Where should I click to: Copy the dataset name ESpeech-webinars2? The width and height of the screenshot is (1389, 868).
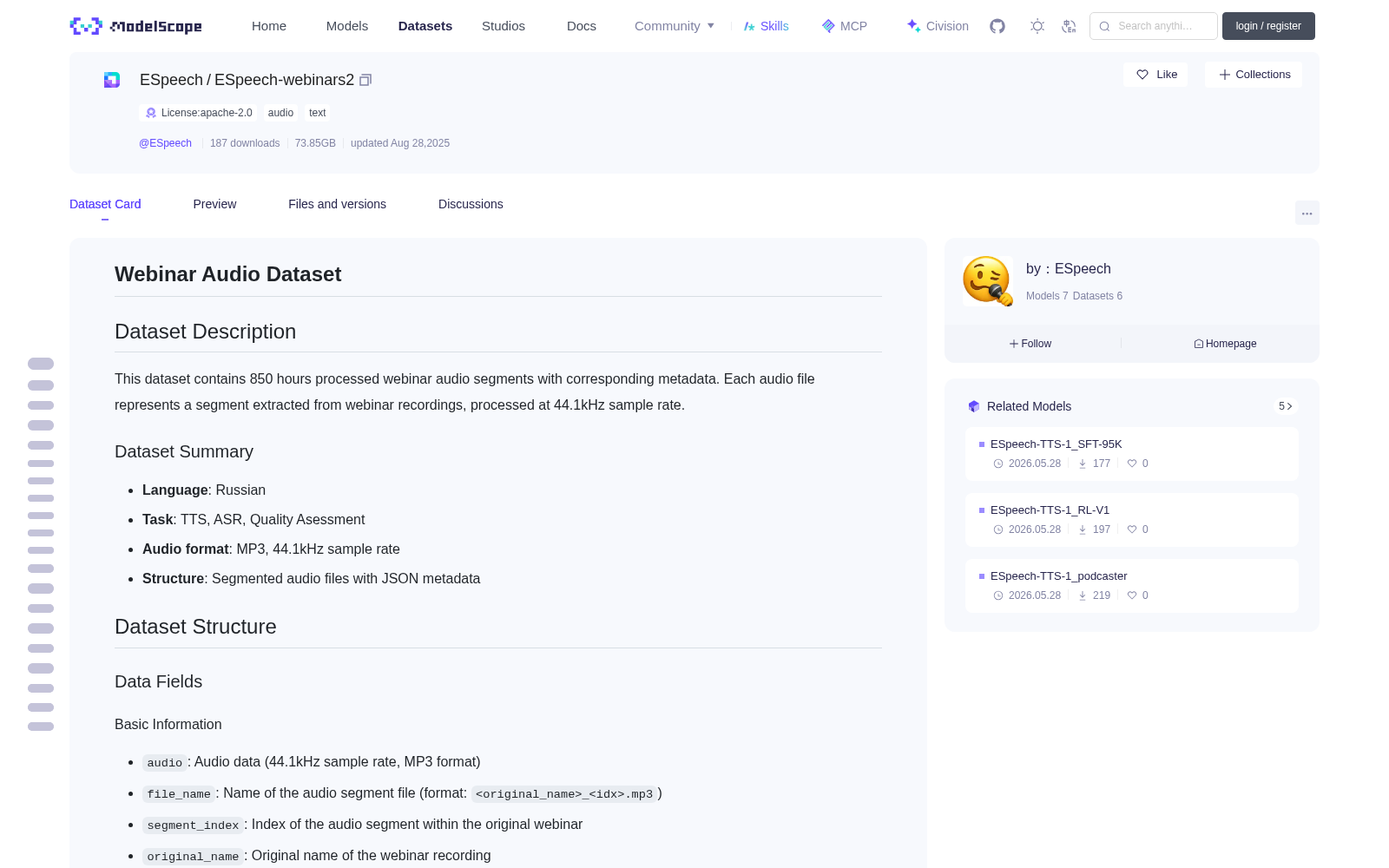pyautogui.click(x=365, y=80)
